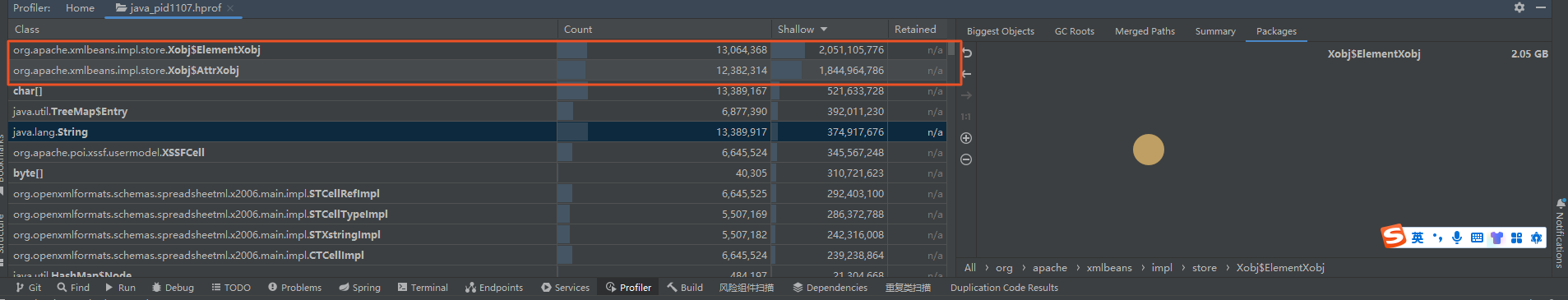Screen dimensions: 1568x300
Task: Select the byte[] class row
Action: (x=477, y=173)
